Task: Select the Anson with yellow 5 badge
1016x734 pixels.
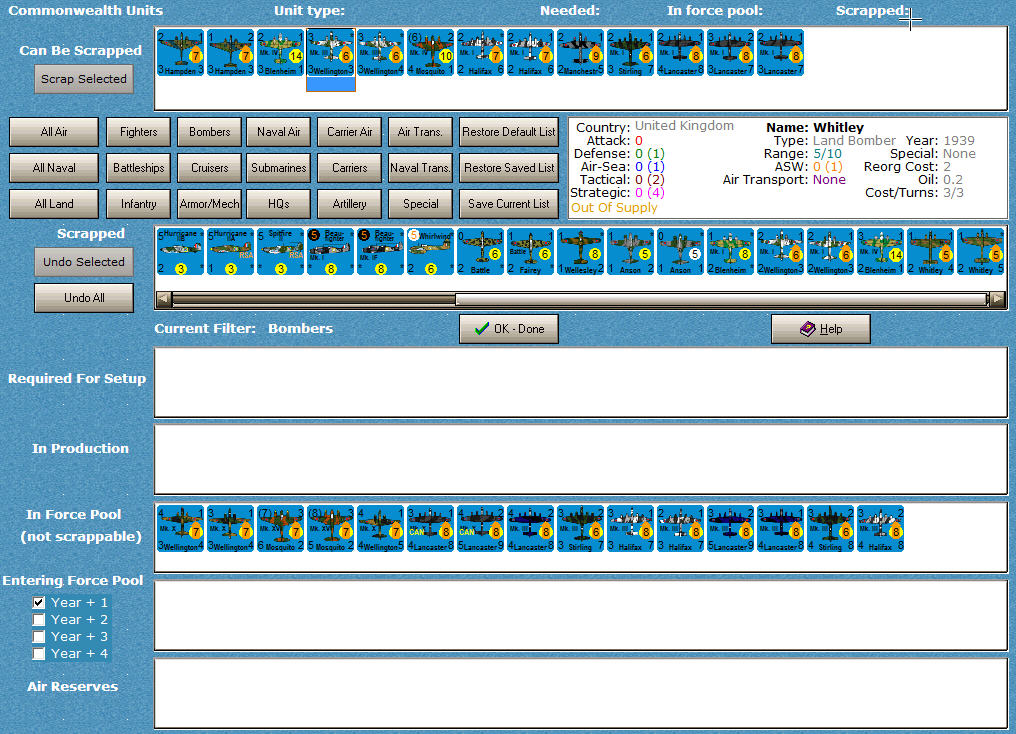Action: point(630,251)
